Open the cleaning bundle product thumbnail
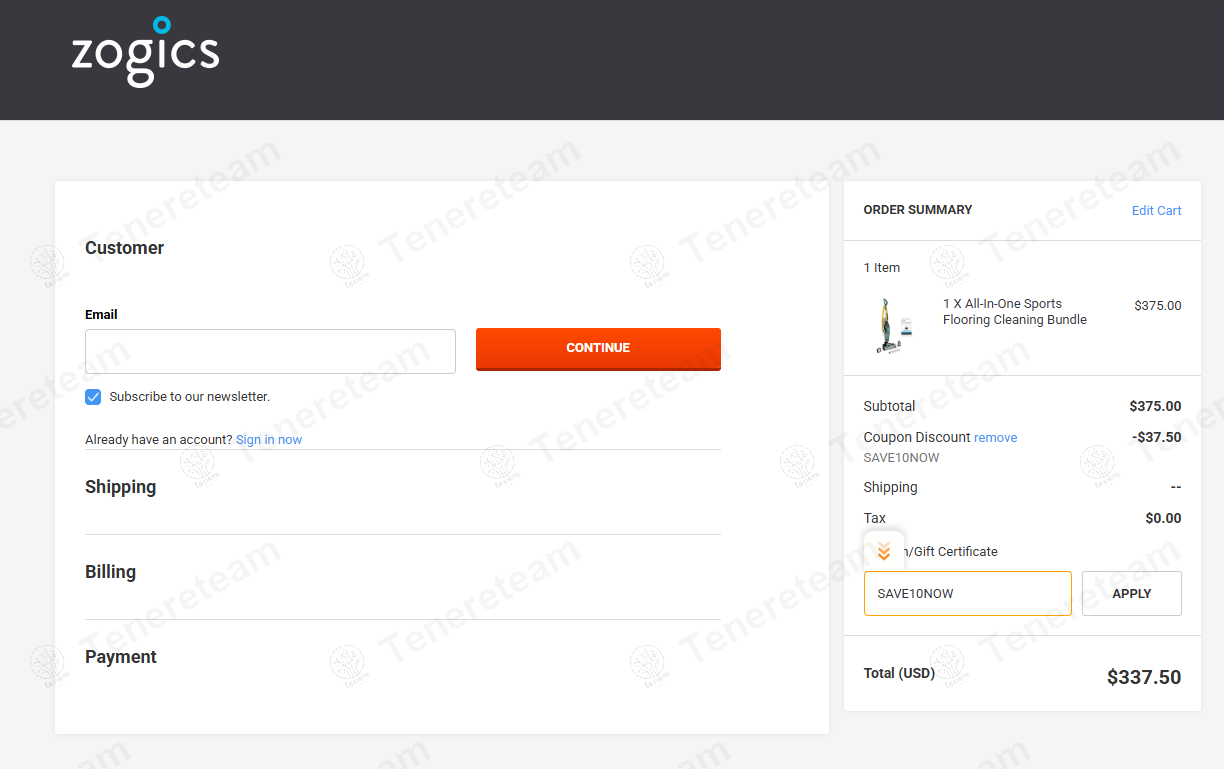Image resolution: width=1224 pixels, height=769 pixels. tap(895, 326)
